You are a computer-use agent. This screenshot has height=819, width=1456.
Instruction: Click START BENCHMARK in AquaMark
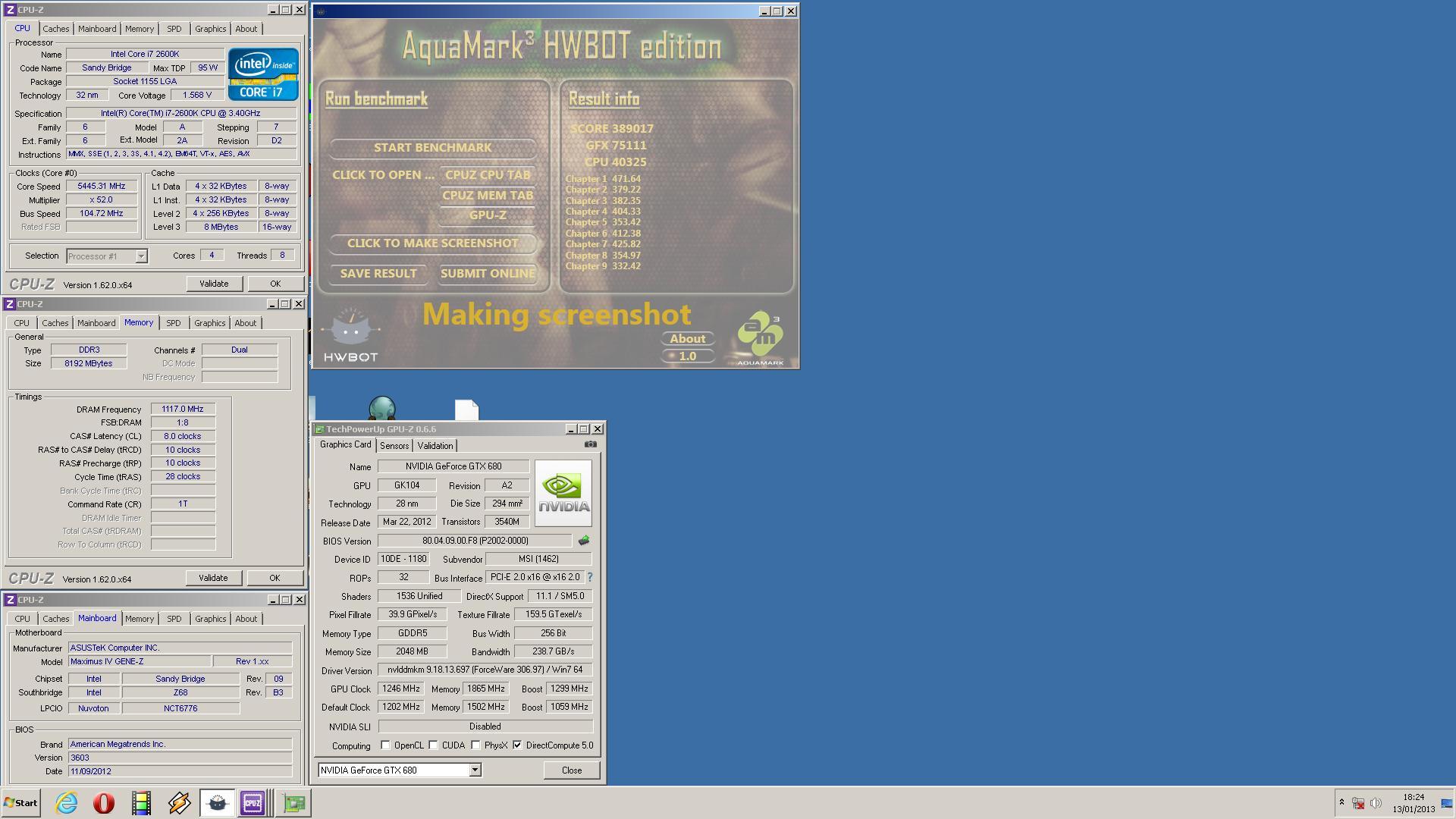point(432,148)
